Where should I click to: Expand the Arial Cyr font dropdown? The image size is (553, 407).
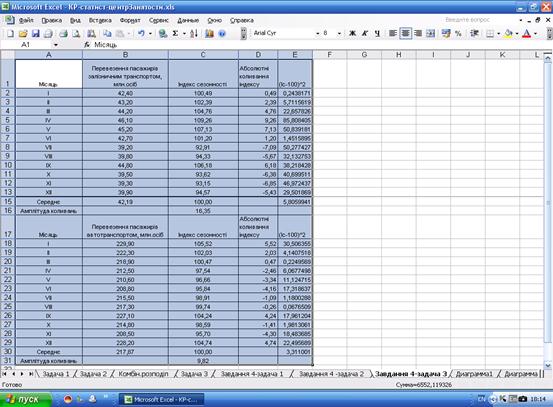pos(317,34)
